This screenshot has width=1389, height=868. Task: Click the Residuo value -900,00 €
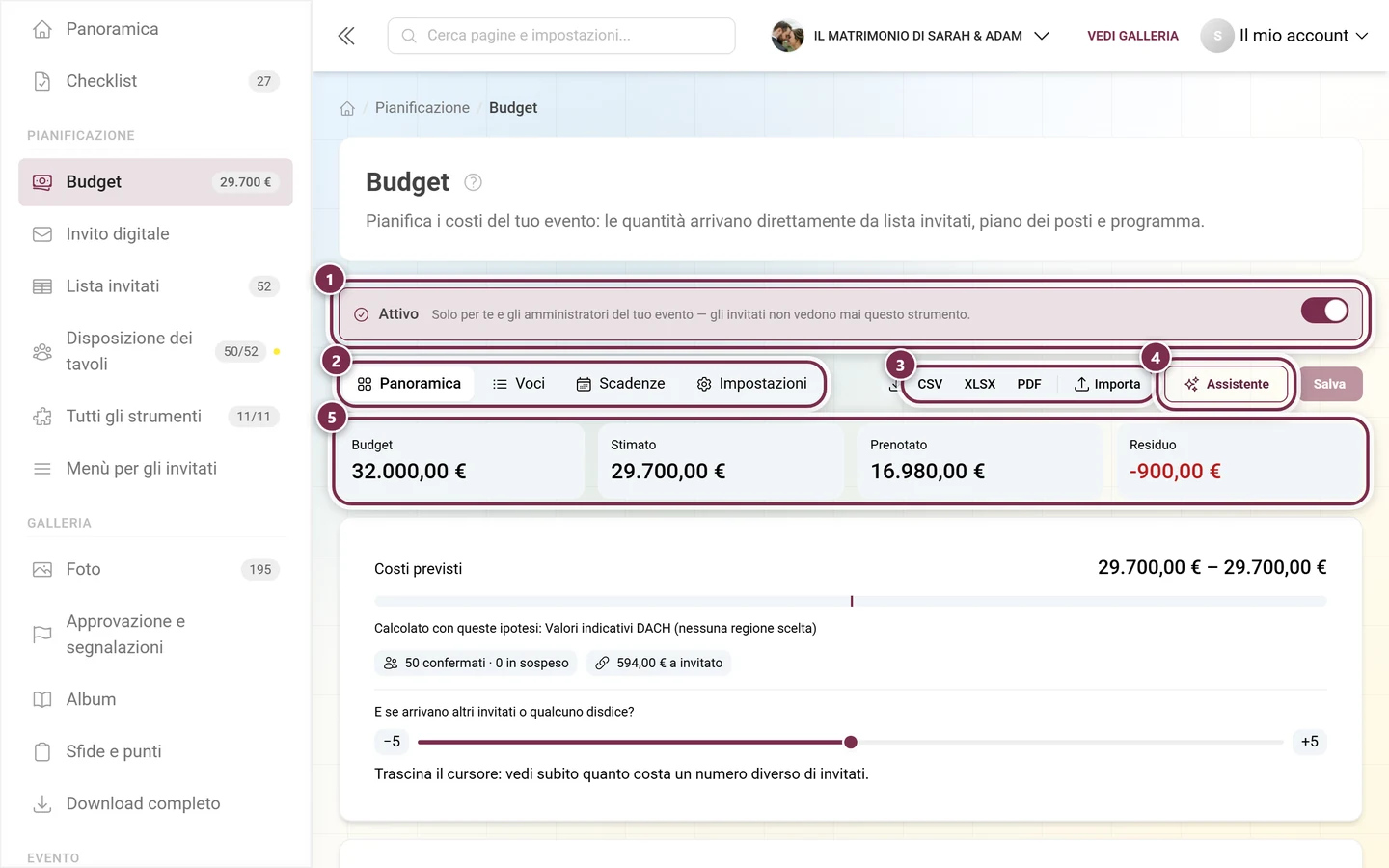coord(1175,472)
